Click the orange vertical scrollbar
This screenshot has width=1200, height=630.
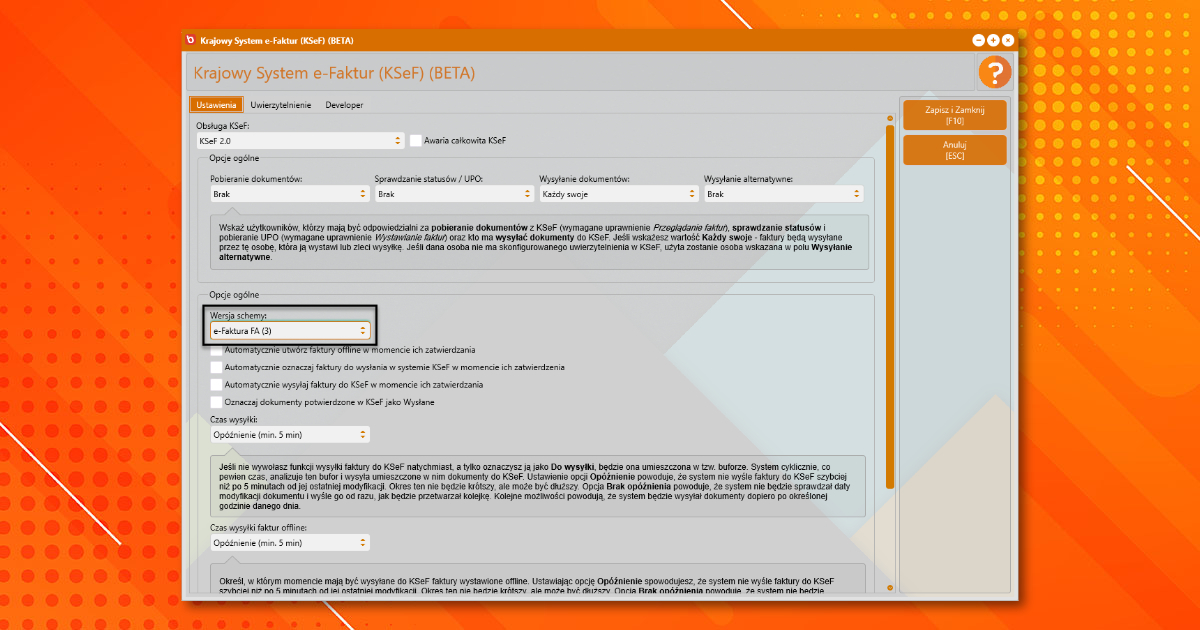pos(889,300)
